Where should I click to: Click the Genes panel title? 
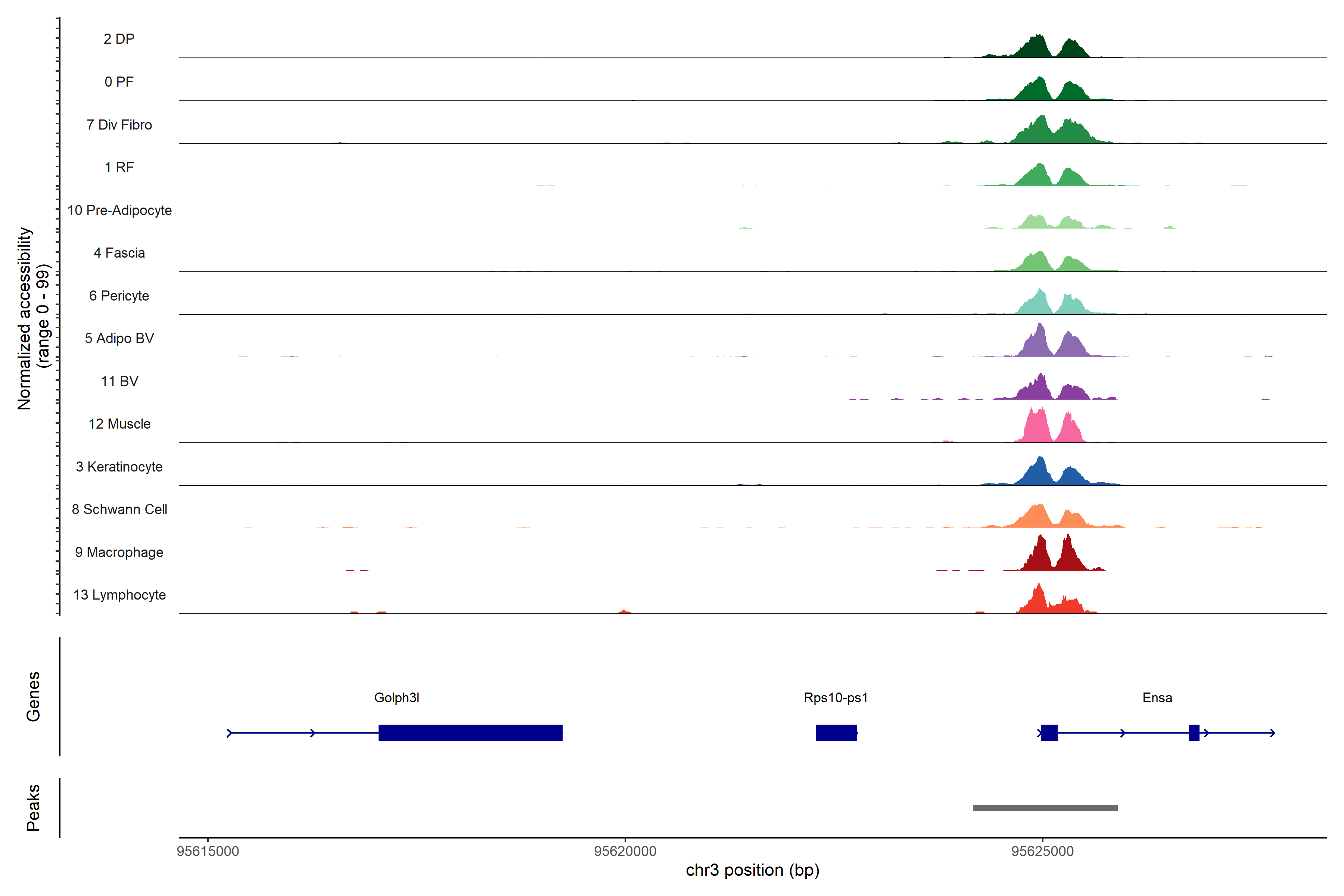[33, 697]
